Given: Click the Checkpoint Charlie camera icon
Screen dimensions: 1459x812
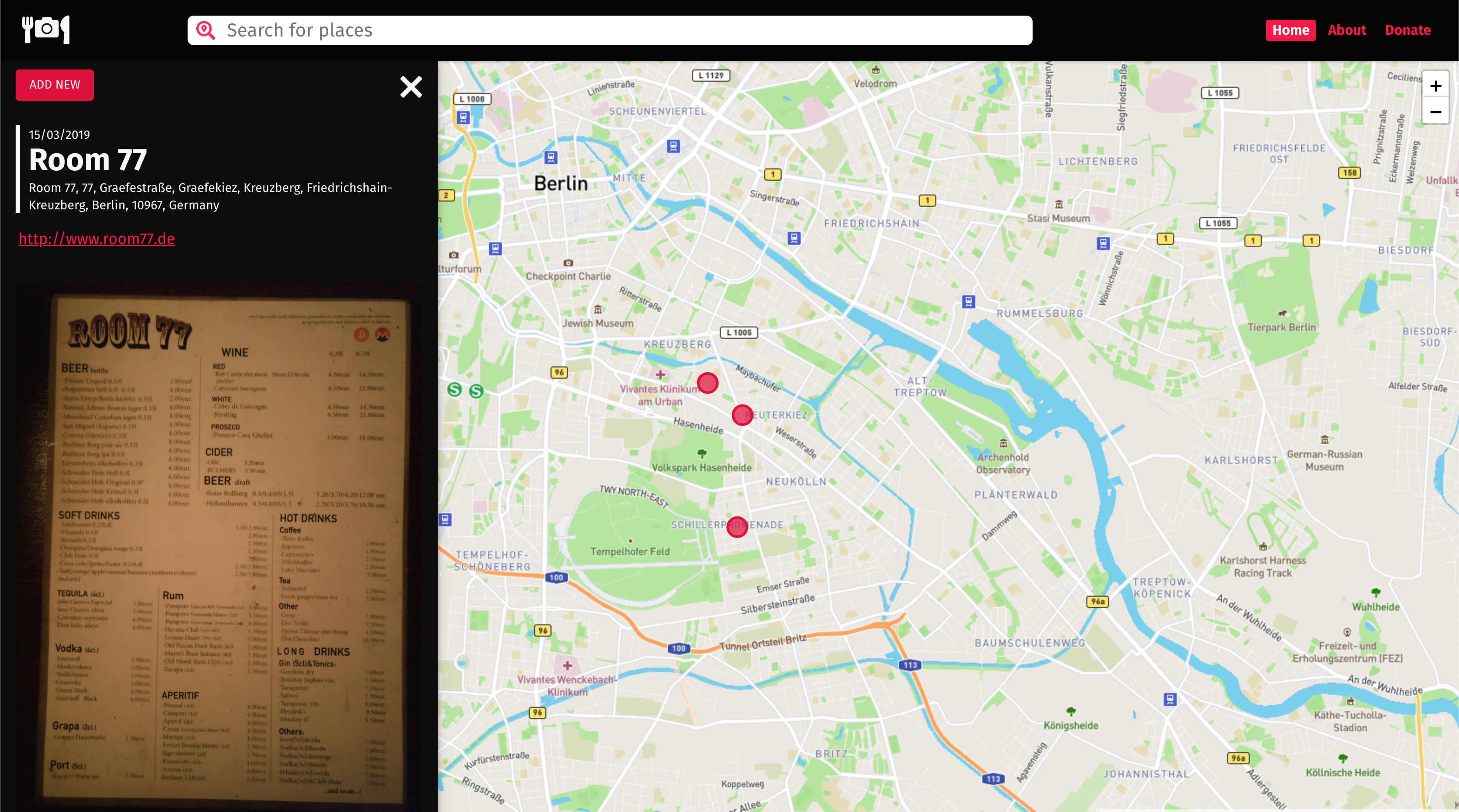Looking at the screenshot, I should [568, 263].
